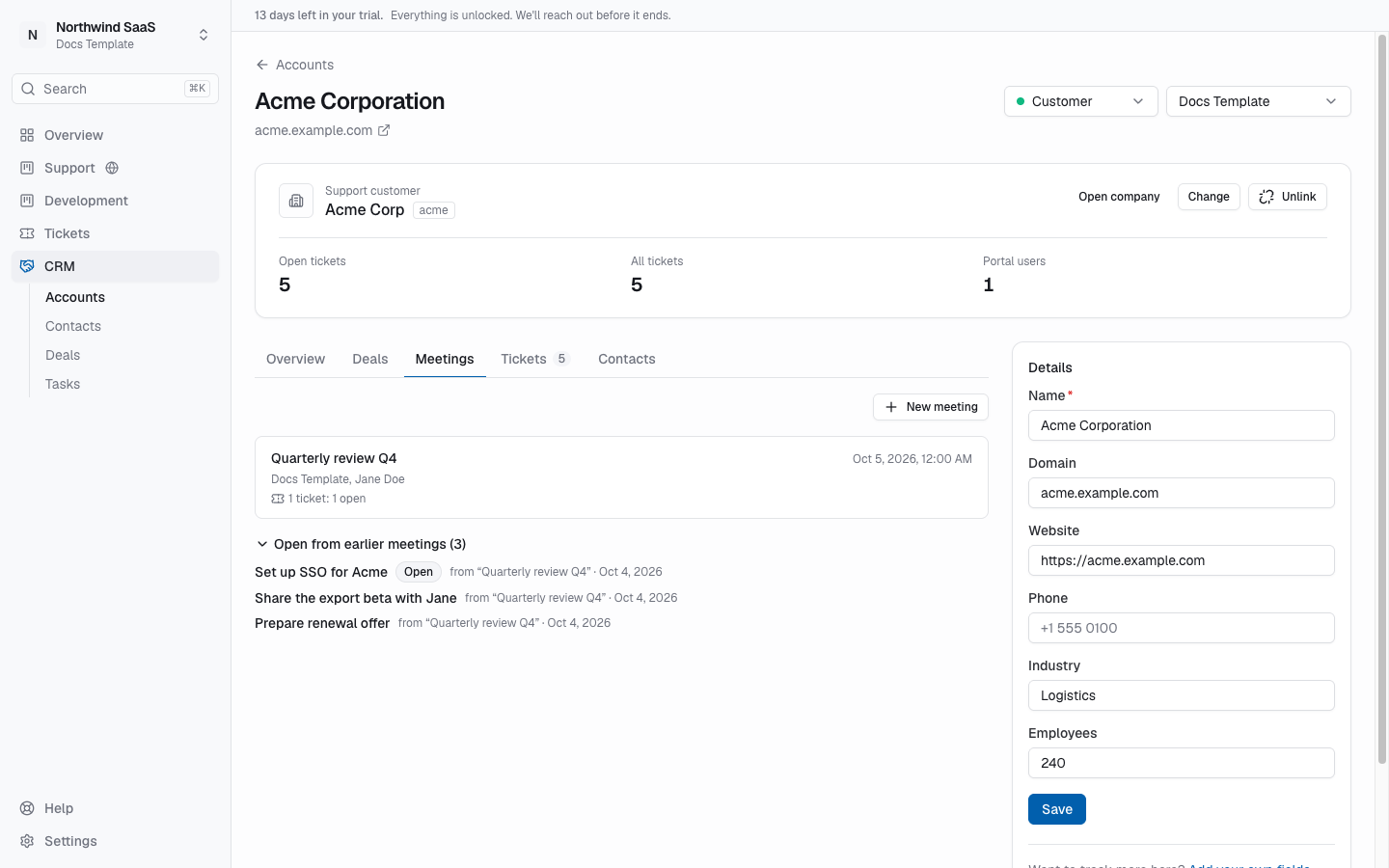The height and width of the screenshot is (868, 1389).
Task: Switch to the Contacts tab
Action: coord(627,359)
